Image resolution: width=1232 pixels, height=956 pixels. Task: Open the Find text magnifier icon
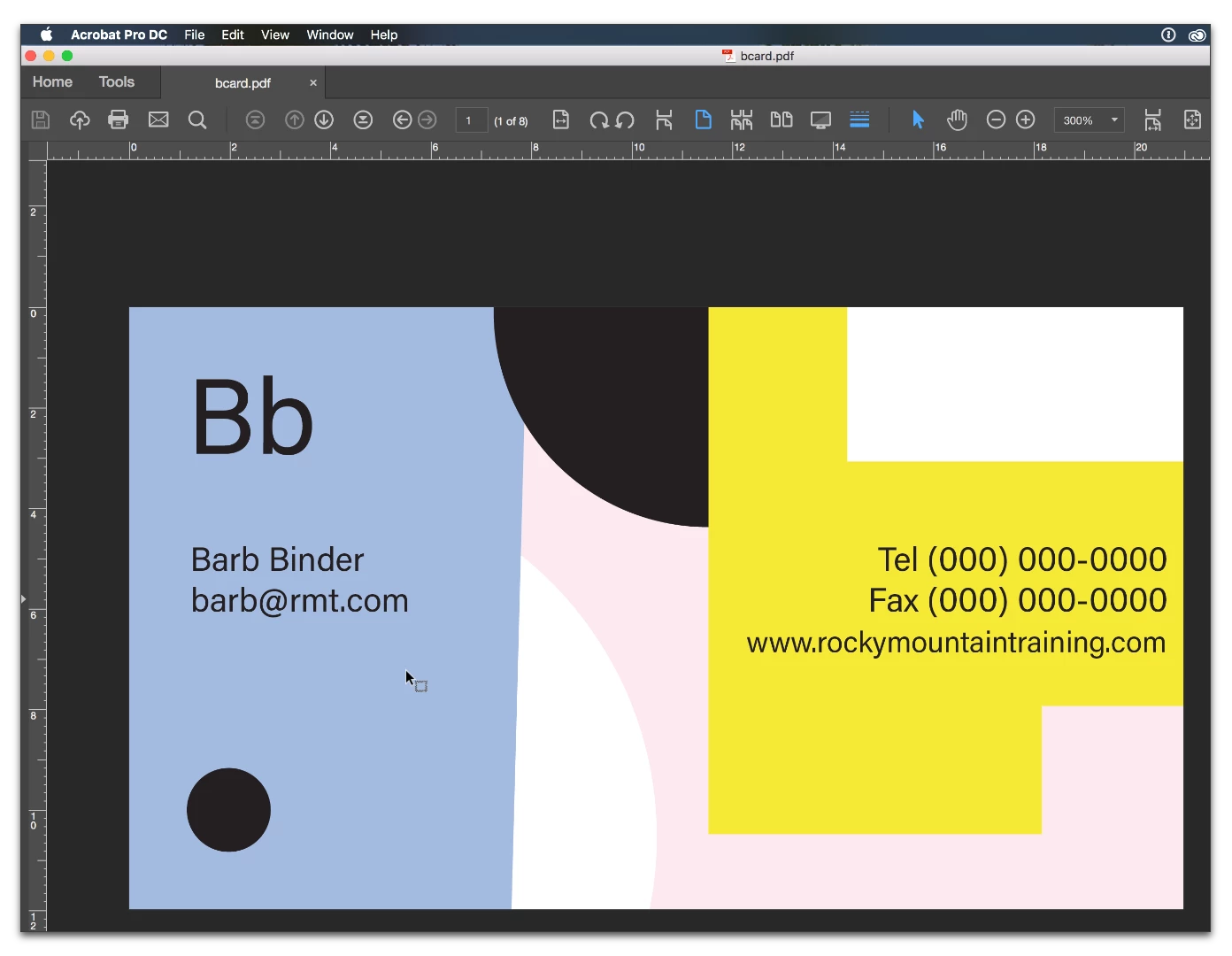coord(197,119)
